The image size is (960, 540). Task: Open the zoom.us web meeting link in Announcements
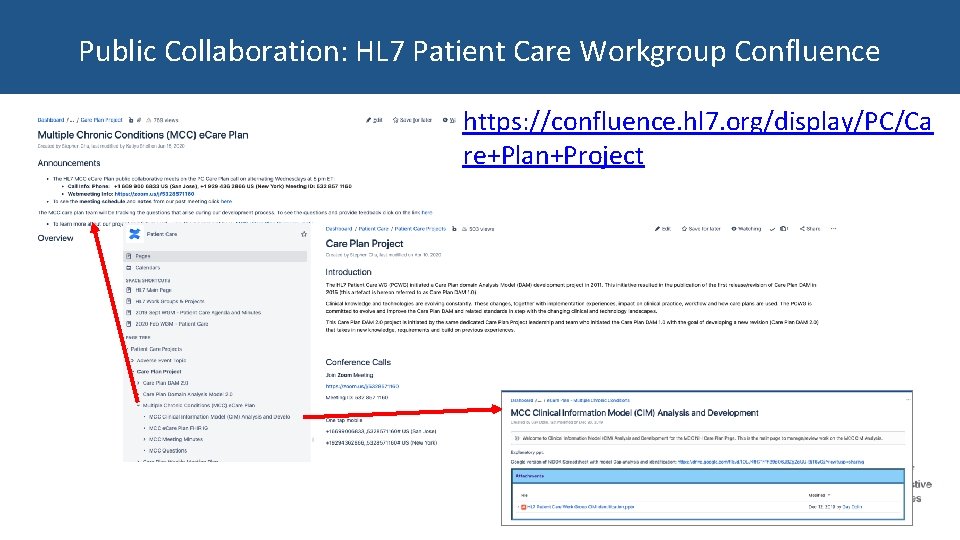(154, 194)
